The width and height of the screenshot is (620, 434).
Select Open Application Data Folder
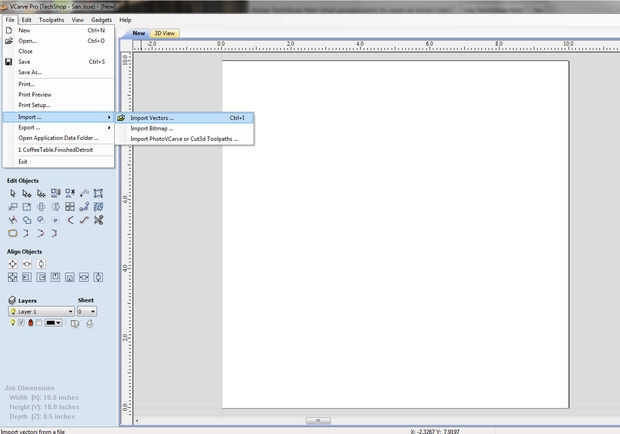click(x=59, y=138)
